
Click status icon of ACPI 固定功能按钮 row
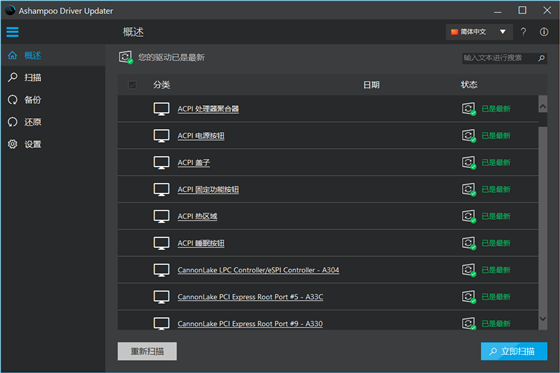[469, 189]
